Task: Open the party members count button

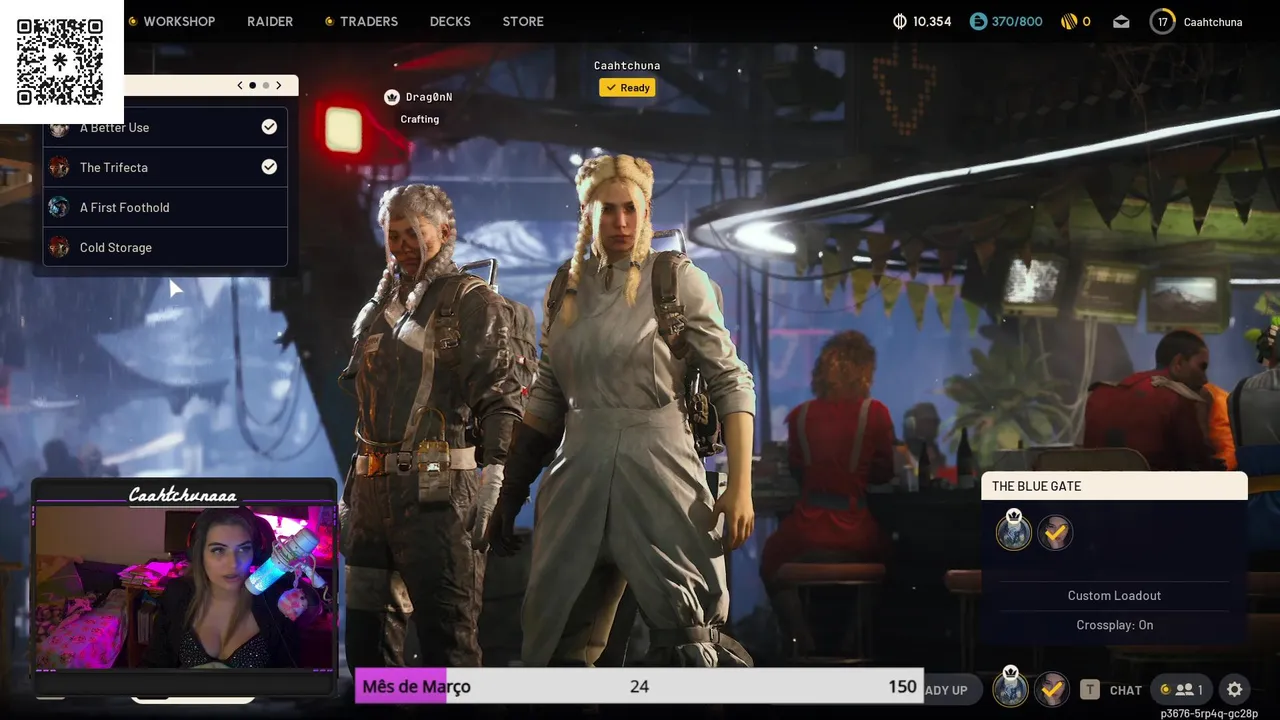Action: click(x=1183, y=689)
